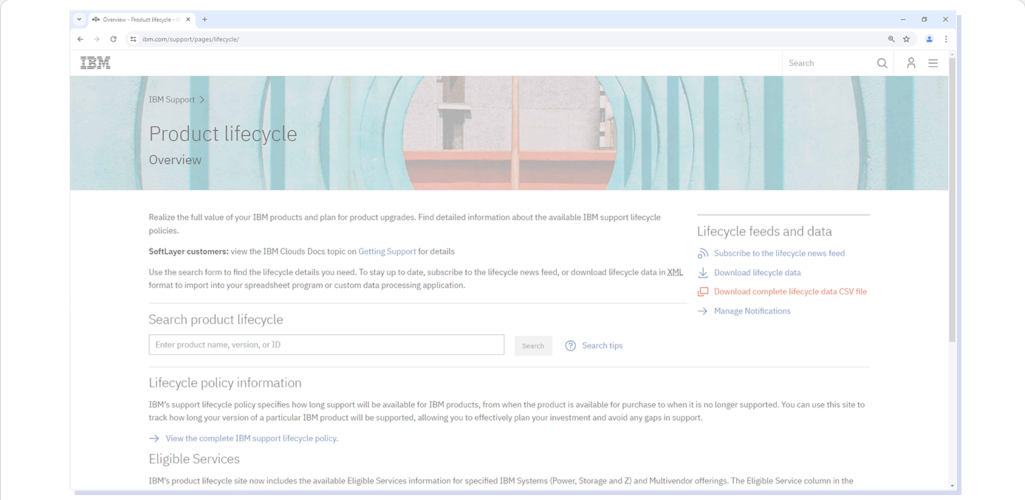Click the XML abbreviation text
Screen dimensions: 1025x500
(675, 272)
